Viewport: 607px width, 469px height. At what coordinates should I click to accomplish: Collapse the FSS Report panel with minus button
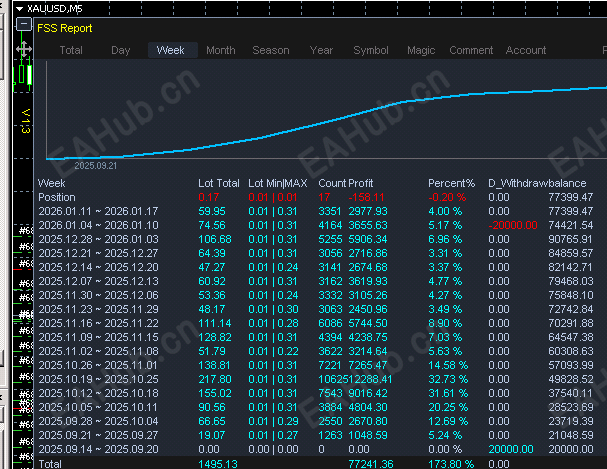[x=24, y=24]
